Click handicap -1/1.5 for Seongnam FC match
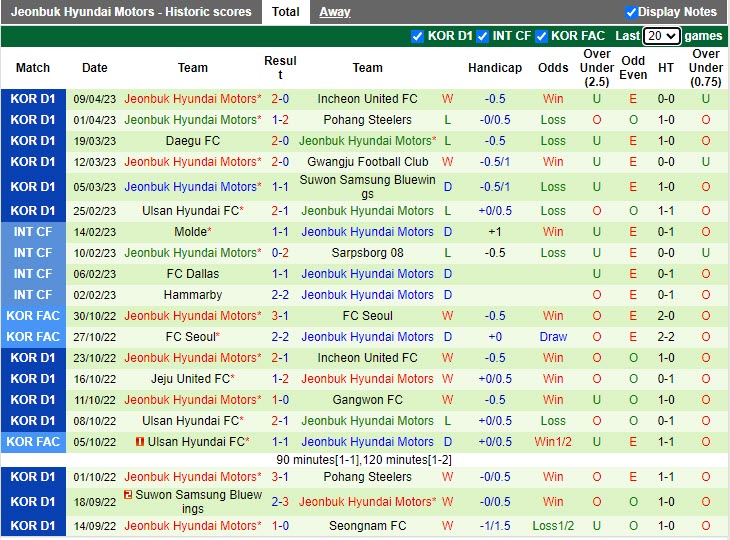This screenshot has height=540, width=730. pyautogui.click(x=495, y=526)
